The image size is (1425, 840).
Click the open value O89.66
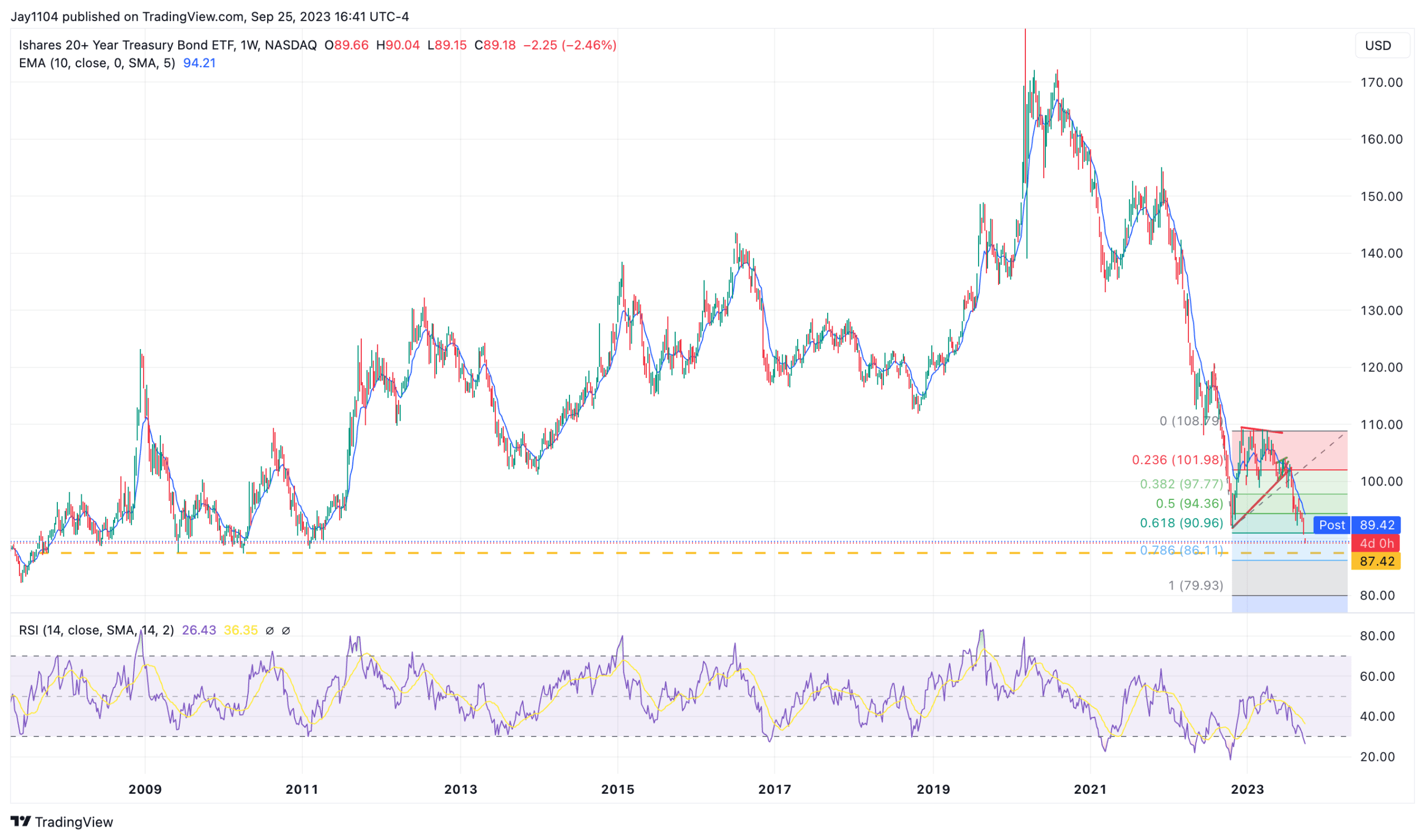coord(346,45)
